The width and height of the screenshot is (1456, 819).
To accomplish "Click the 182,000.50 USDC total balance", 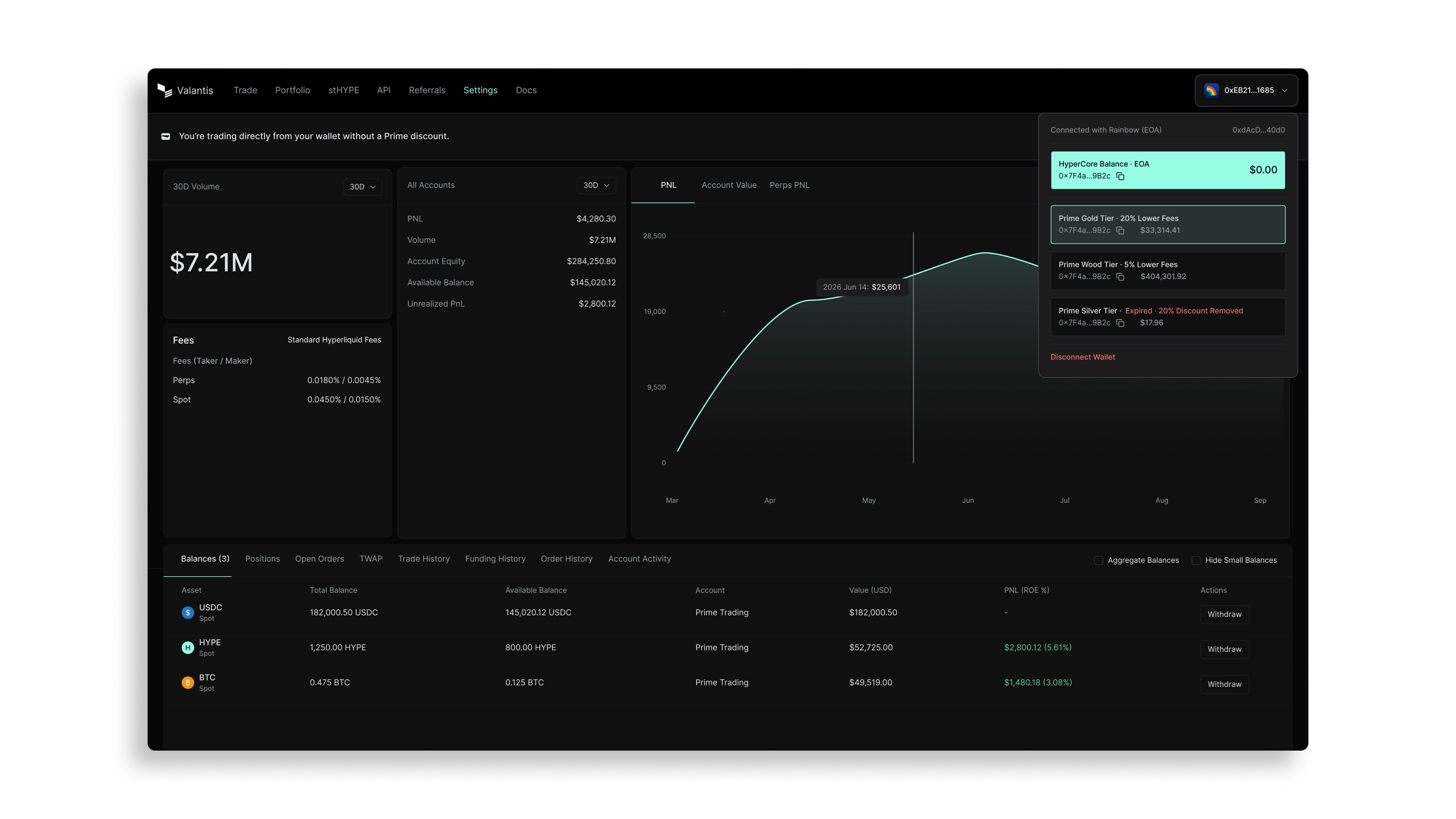I will [344, 613].
